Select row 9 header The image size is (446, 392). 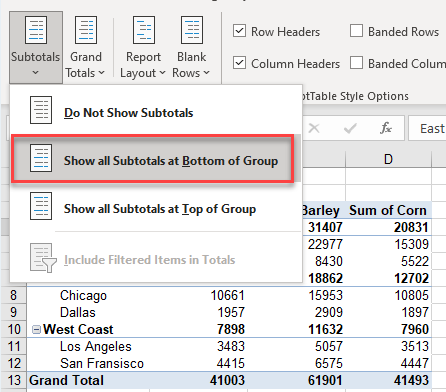[x=13, y=312]
